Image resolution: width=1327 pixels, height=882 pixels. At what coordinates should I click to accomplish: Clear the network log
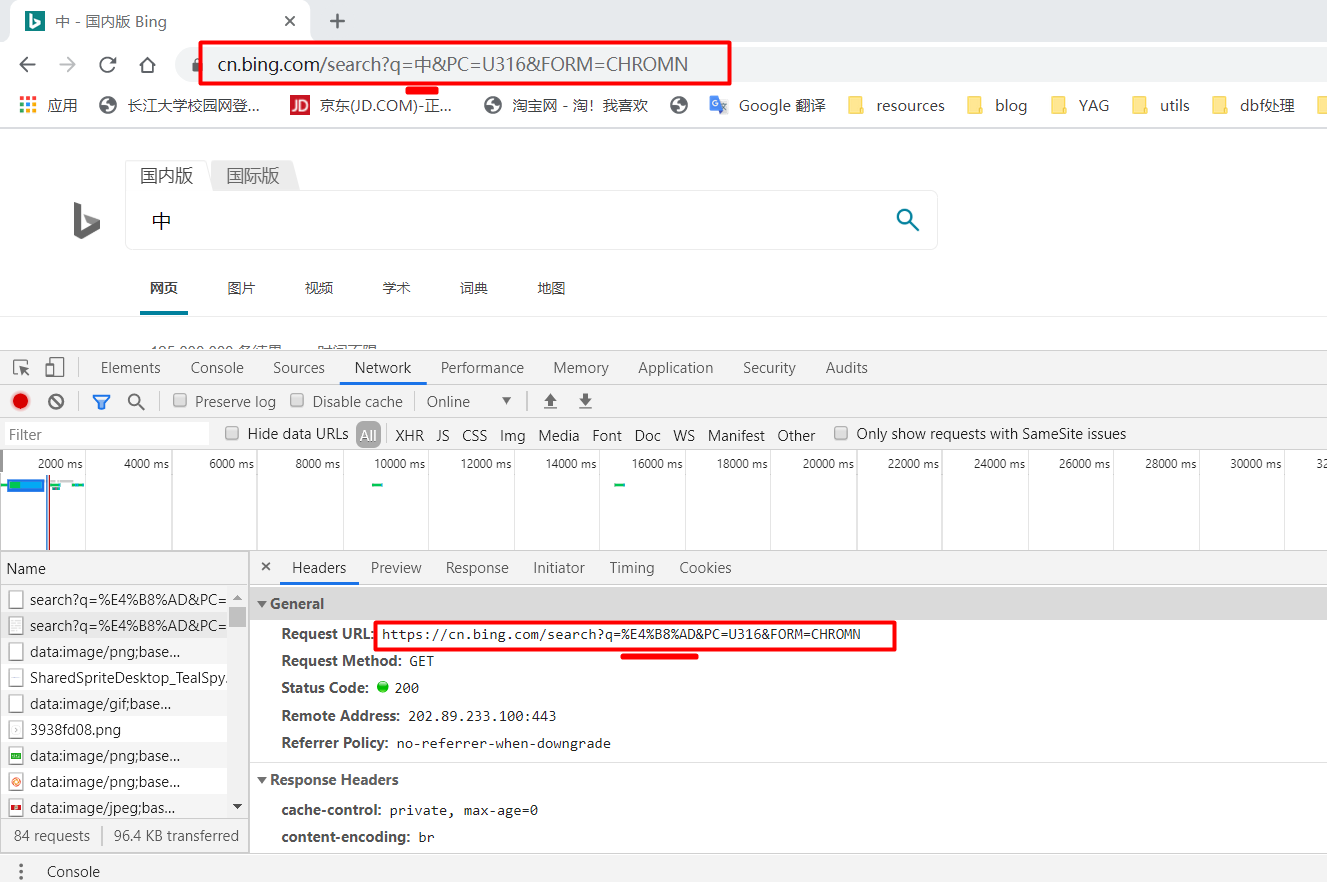click(x=56, y=401)
